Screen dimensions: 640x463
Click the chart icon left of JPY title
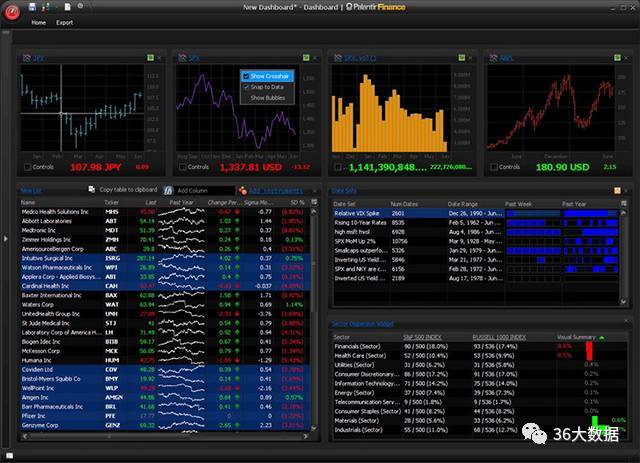(27, 58)
